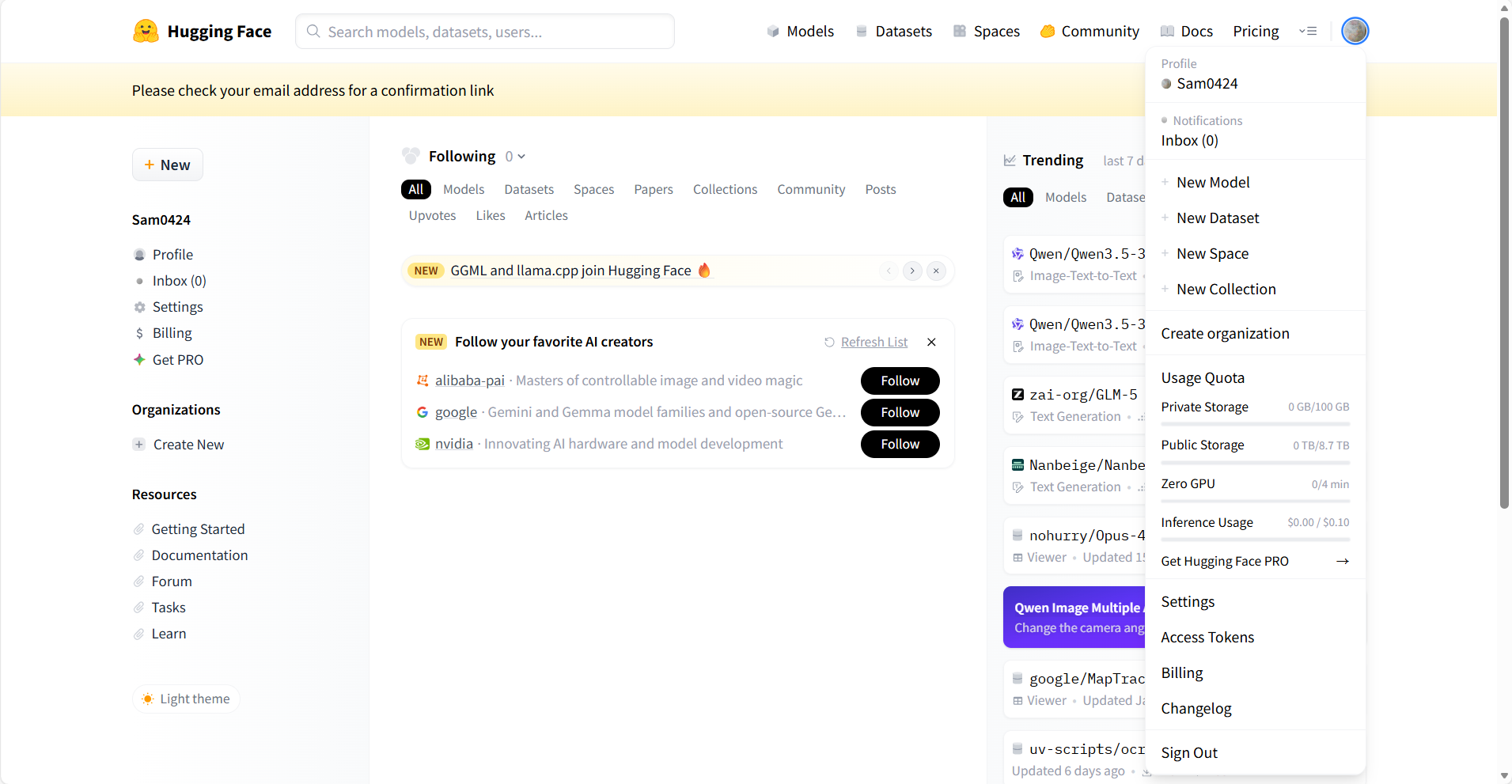
Task: Switch to Posts tab in Following feed
Action: pos(881,190)
